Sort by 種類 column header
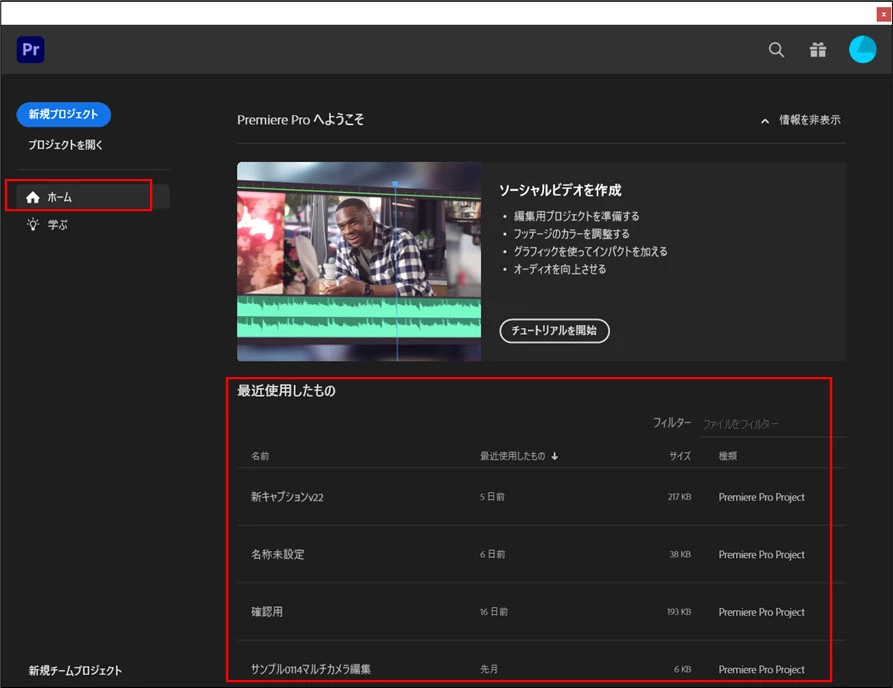The height and width of the screenshot is (688, 893). 728,456
